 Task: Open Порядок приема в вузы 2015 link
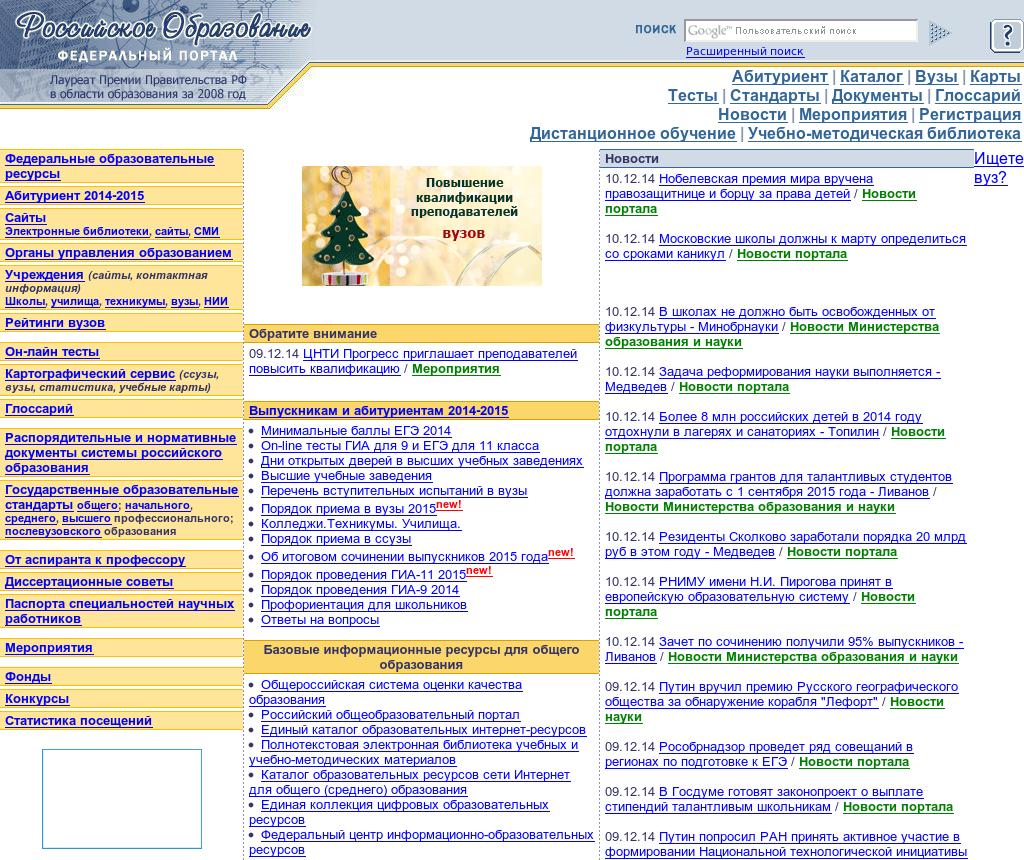point(348,509)
